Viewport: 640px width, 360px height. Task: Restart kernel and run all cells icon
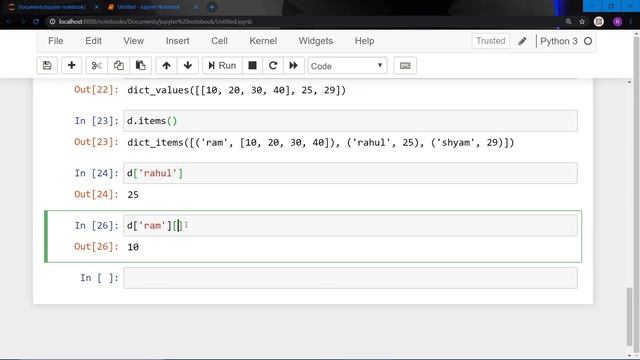point(293,65)
